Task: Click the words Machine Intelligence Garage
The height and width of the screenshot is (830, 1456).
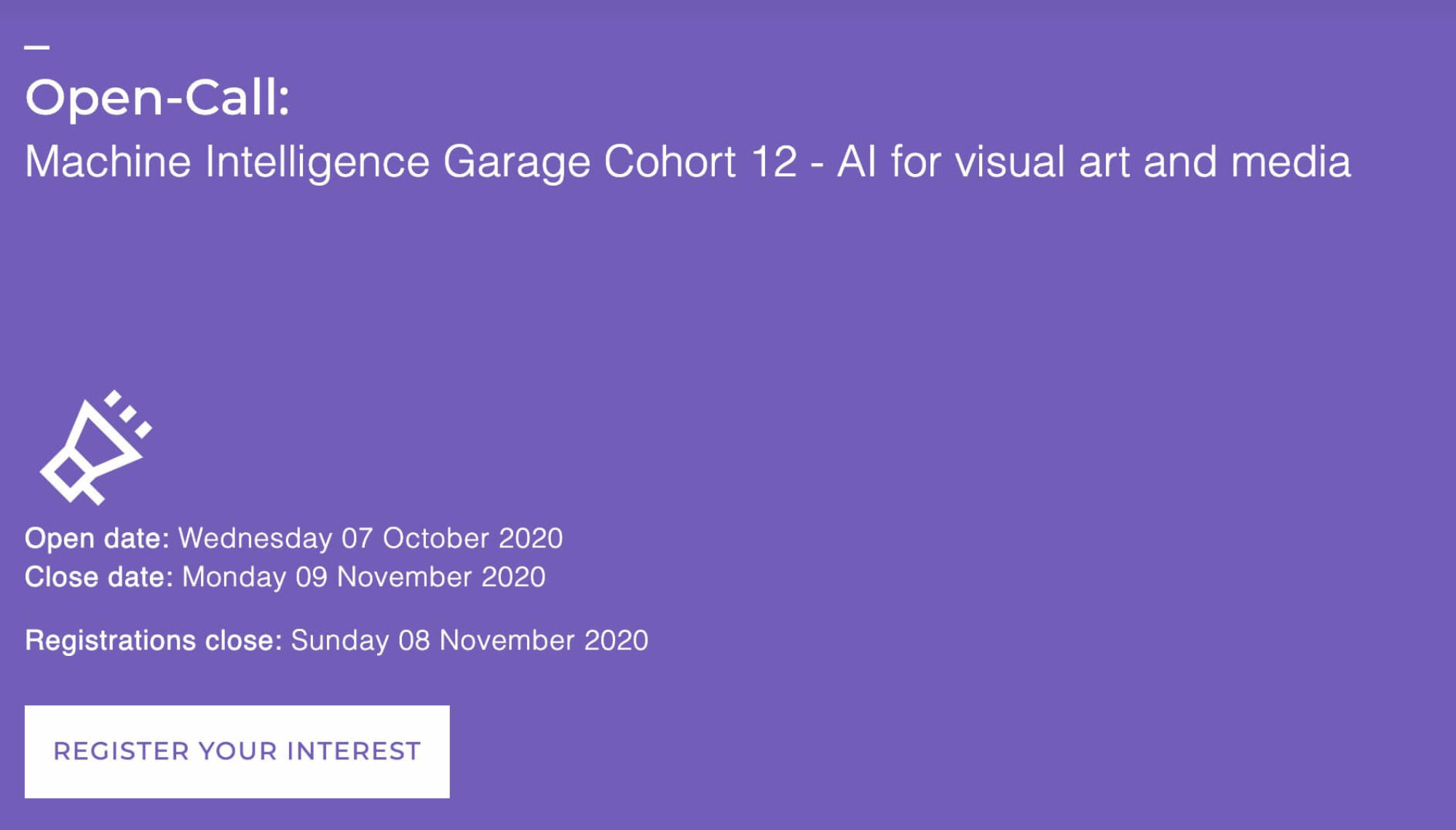Action: 308,162
